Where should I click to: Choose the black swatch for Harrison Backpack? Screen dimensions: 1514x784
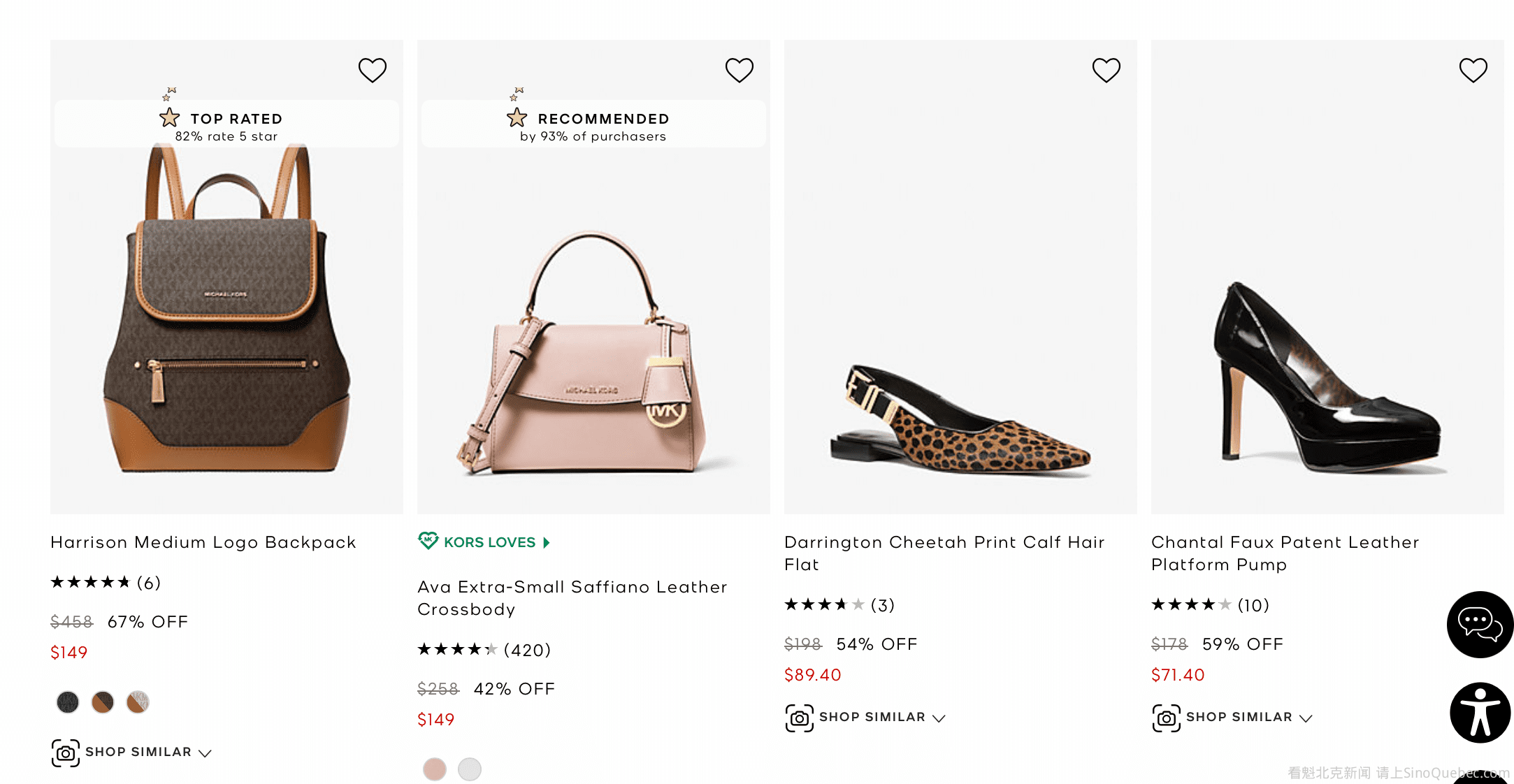click(68, 702)
